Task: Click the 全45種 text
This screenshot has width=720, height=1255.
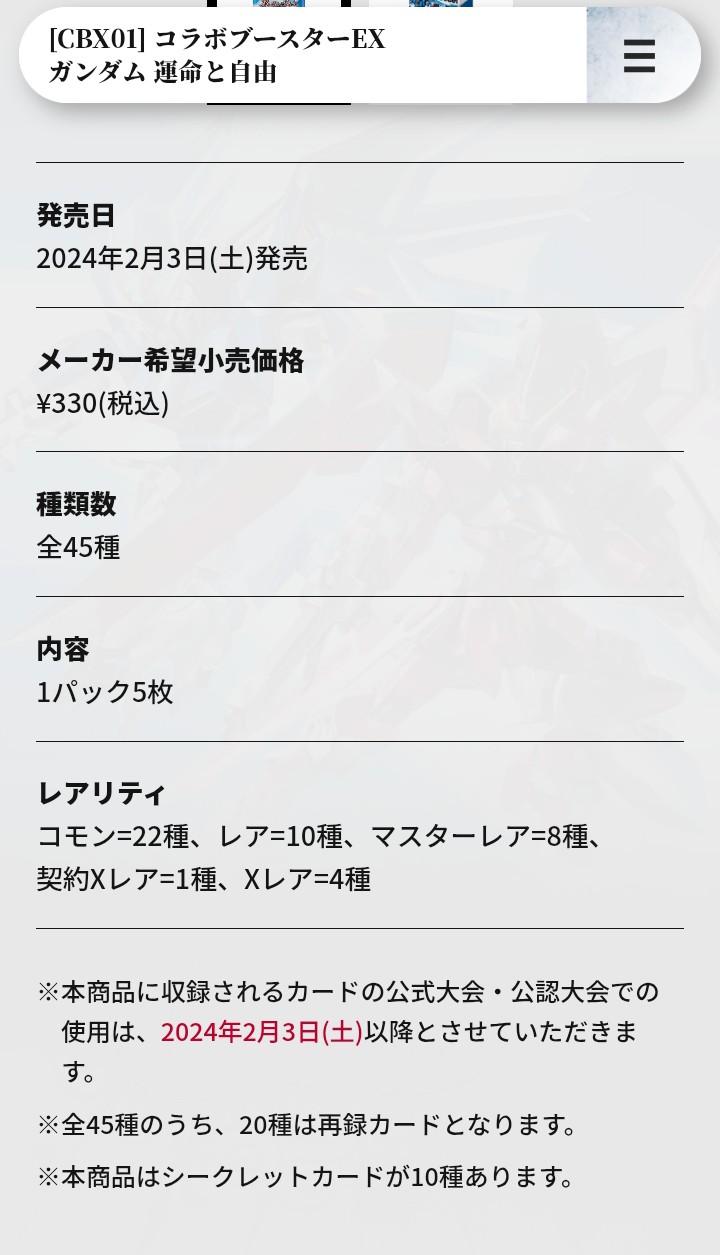Action: pyautogui.click(x=78, y=548)
